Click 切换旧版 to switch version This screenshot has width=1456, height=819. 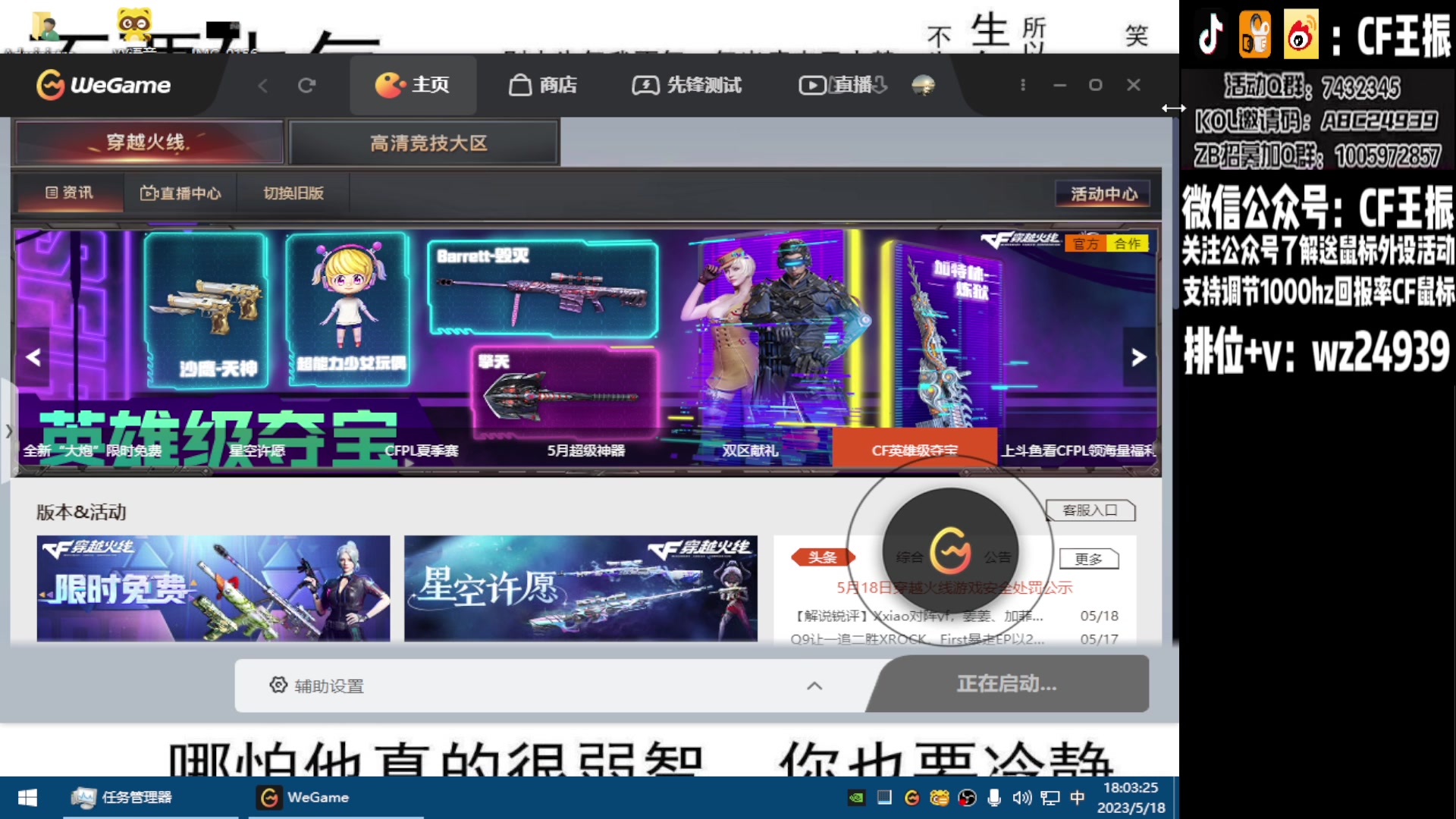click(293, 193)
